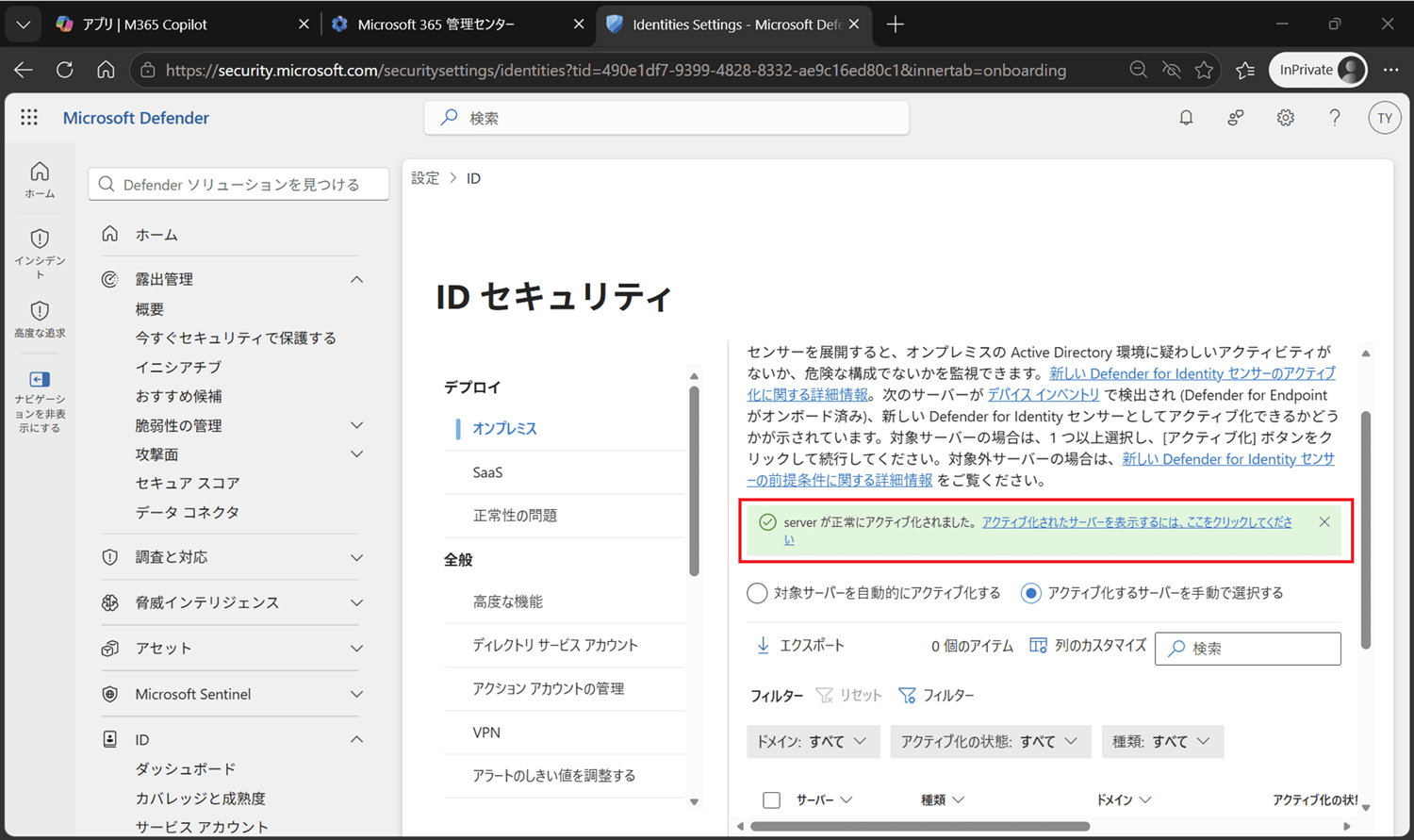
Task: Open action accounts management settings
Action: coord(549,689)
